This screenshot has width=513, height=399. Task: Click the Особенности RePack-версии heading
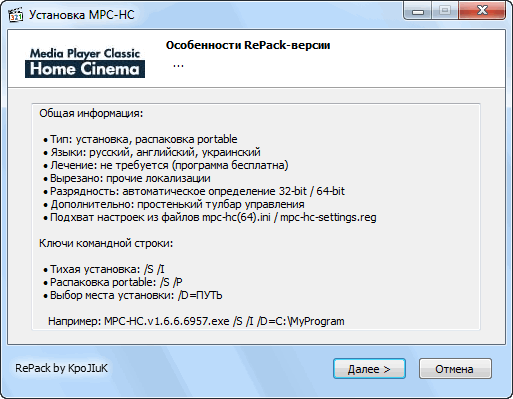pos(248,45)
